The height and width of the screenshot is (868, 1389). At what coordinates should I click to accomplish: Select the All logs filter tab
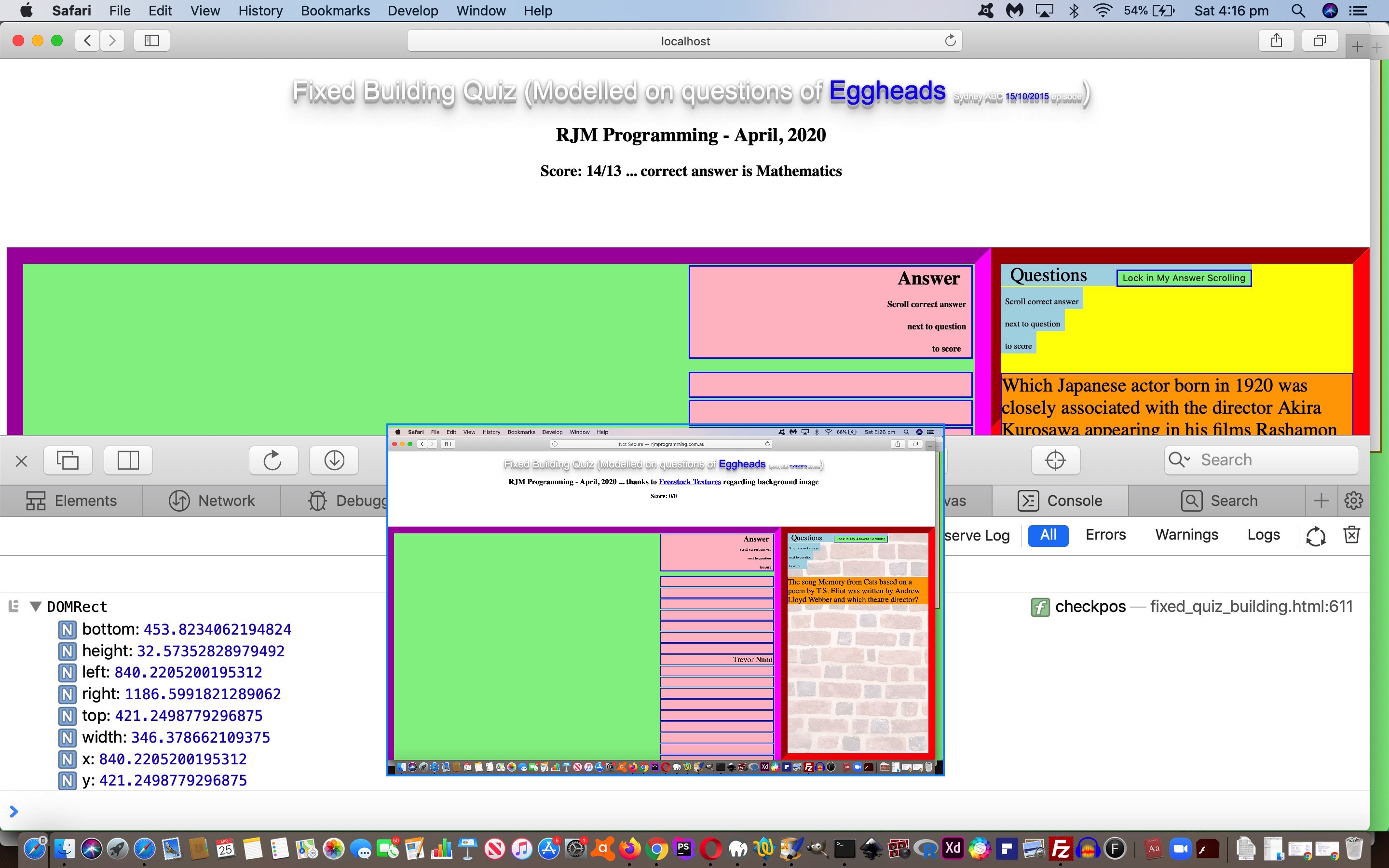point(1046,534)
